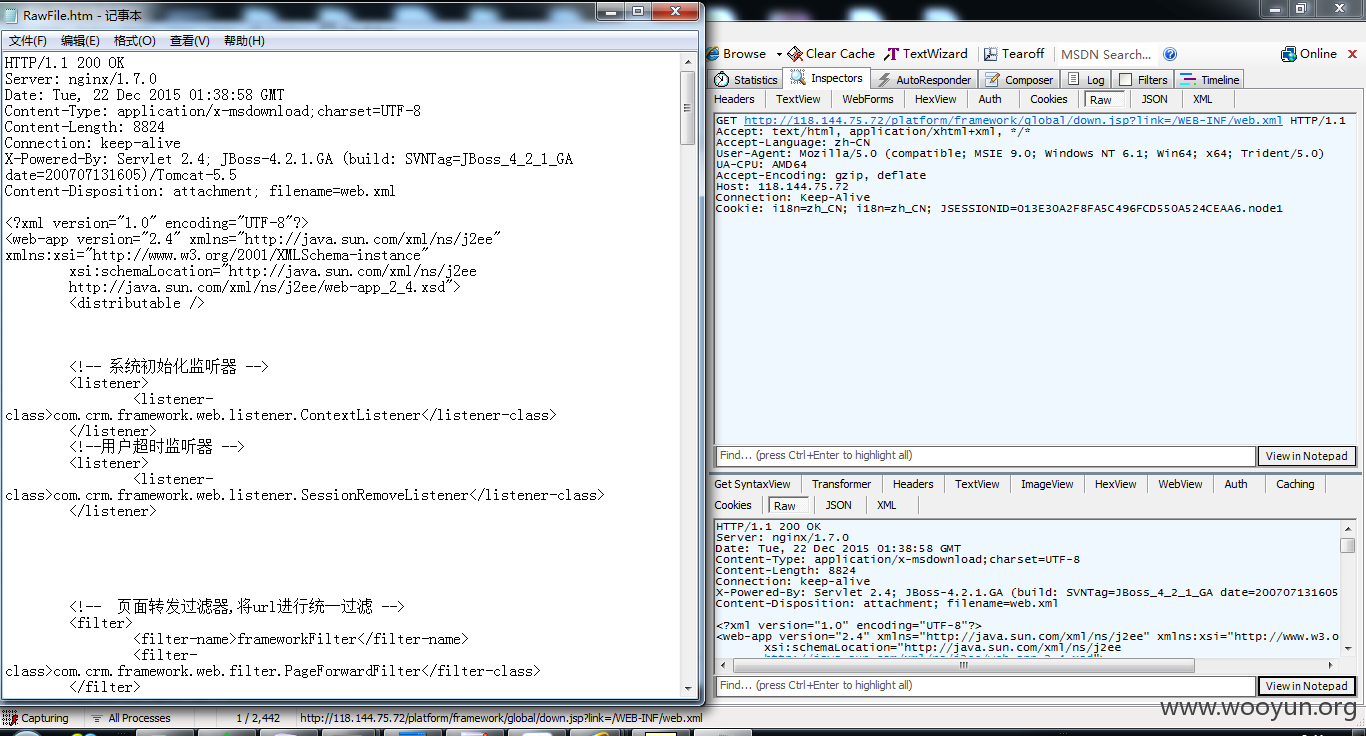The width and height of the screenshot is (1366, 736).
Task: Click the Browse toolbar button with the IE icon
Action: click(736, 54)
